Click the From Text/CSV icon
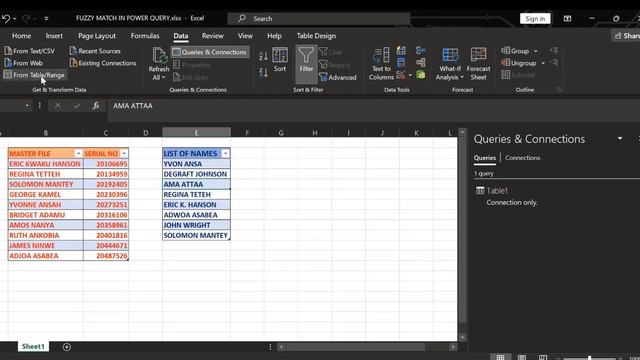640x360 pixels. (x=8, y=51)
